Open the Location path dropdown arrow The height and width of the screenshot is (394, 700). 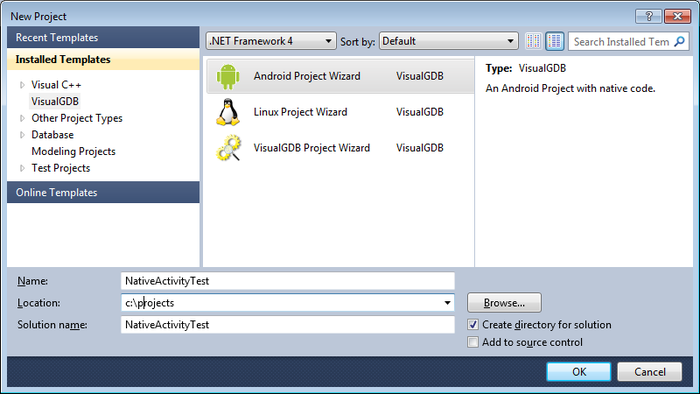pyautogui.click(x=447, y=303)
